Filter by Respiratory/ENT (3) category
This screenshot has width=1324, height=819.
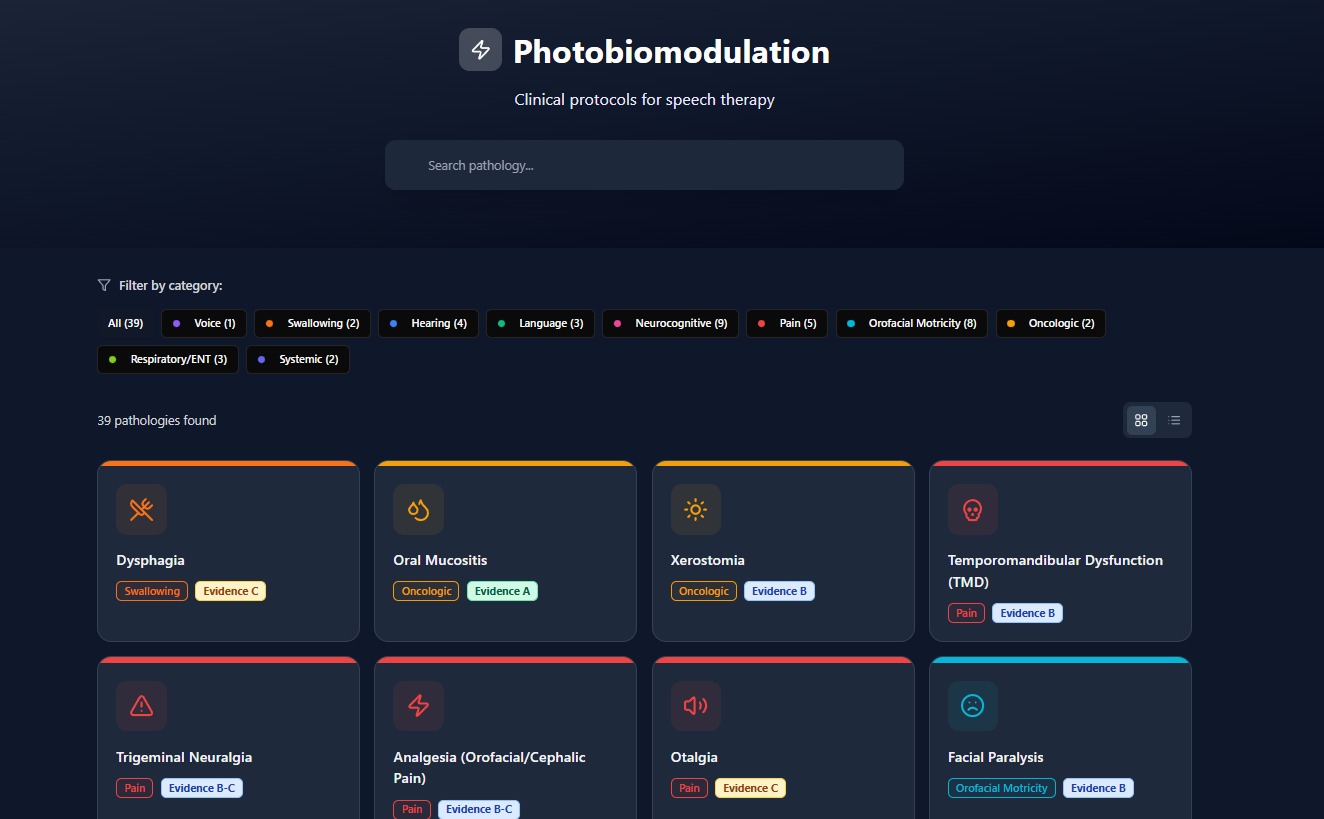click(x=167, y=359)
